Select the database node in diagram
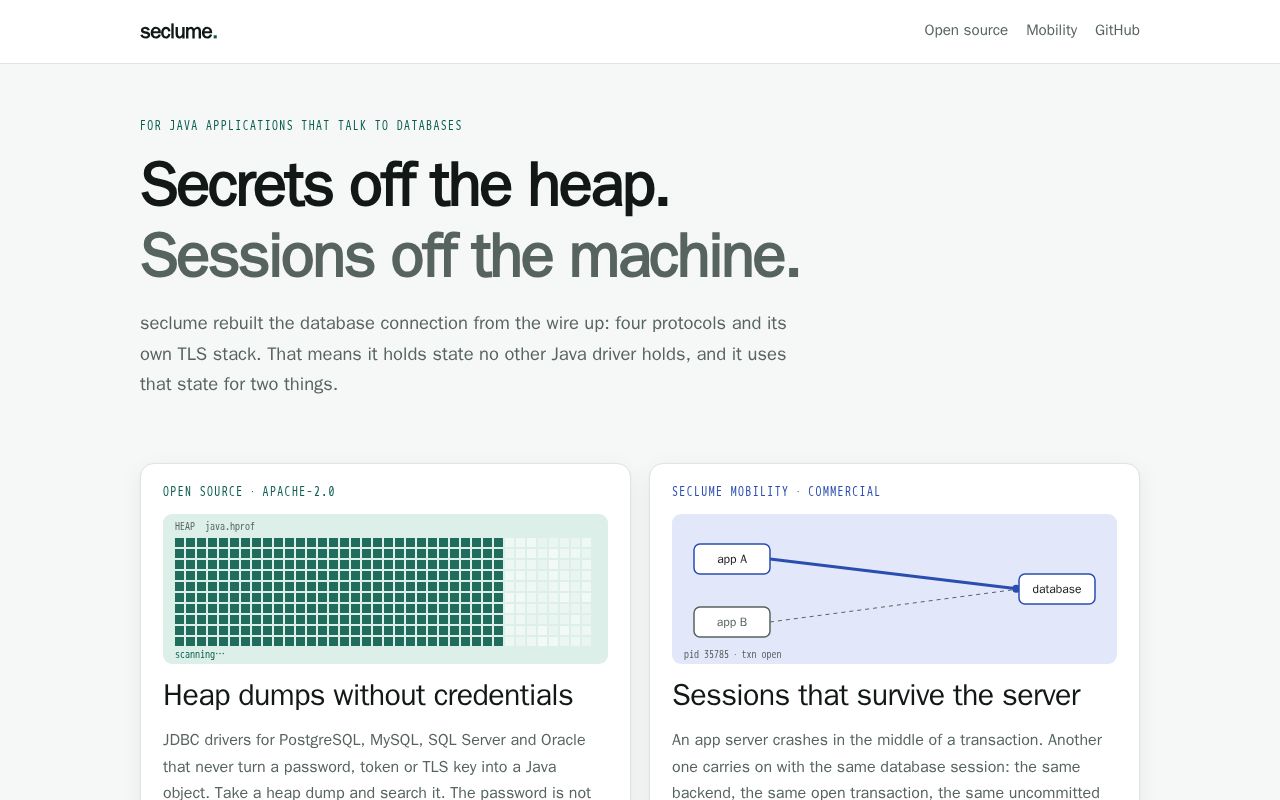 click(1057, 589)
